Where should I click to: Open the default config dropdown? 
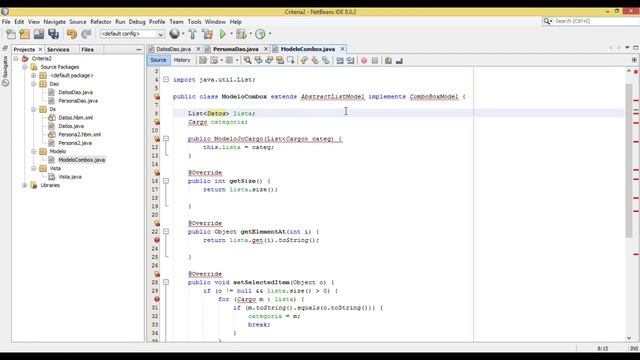[132, 34]
